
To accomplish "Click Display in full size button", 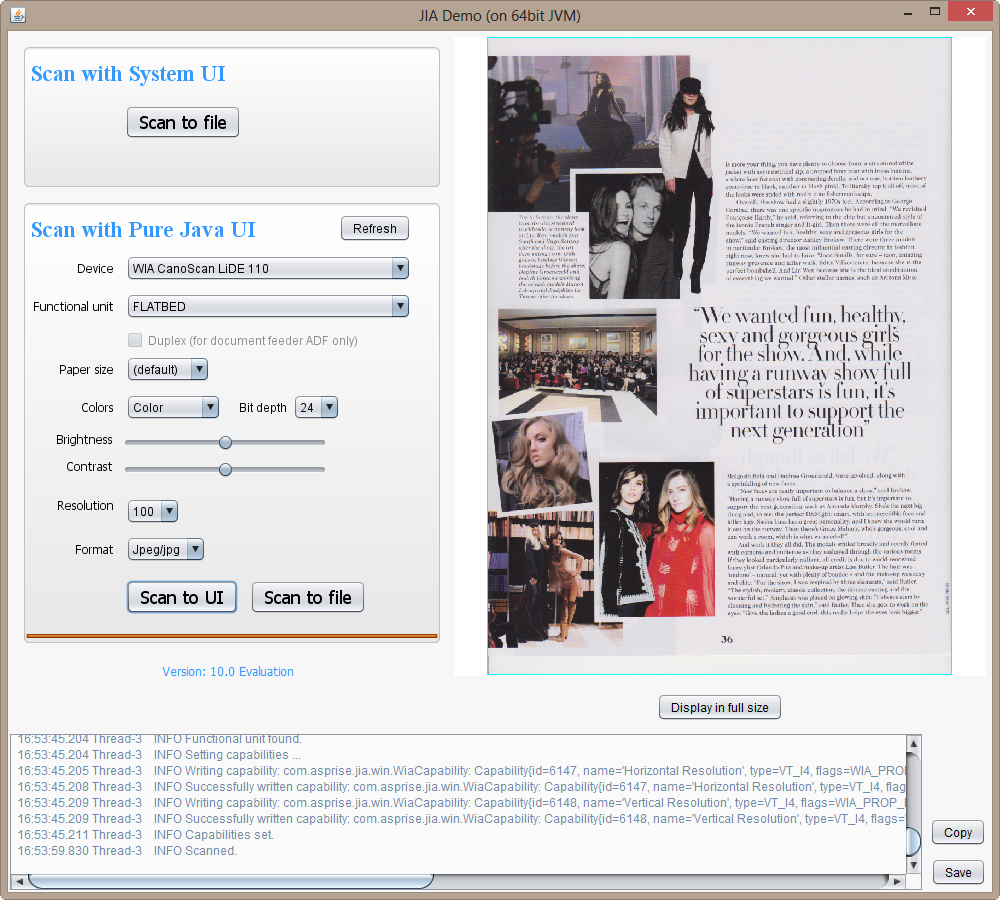I will 719,707.
